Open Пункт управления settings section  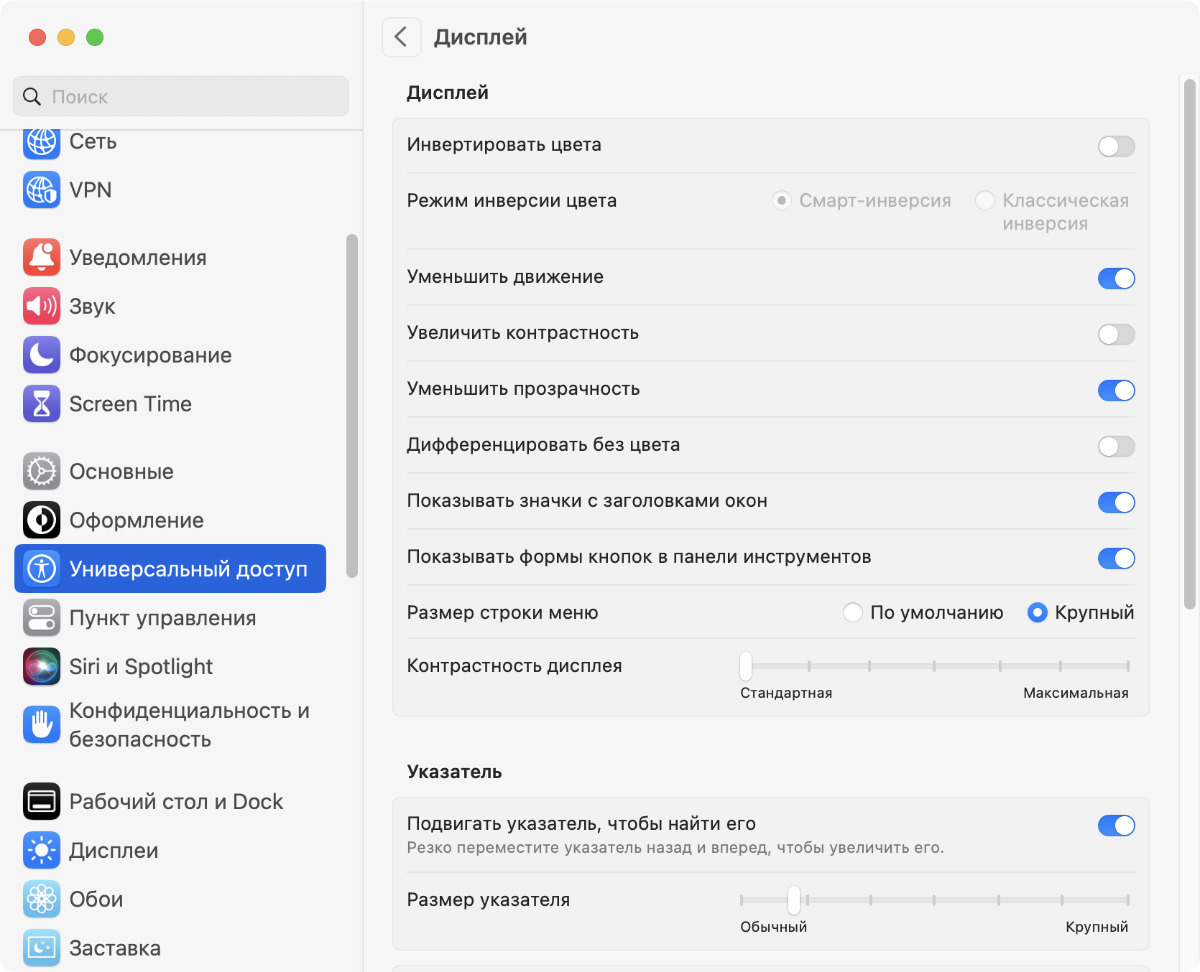pyautogui.click(x=162, y=618)
